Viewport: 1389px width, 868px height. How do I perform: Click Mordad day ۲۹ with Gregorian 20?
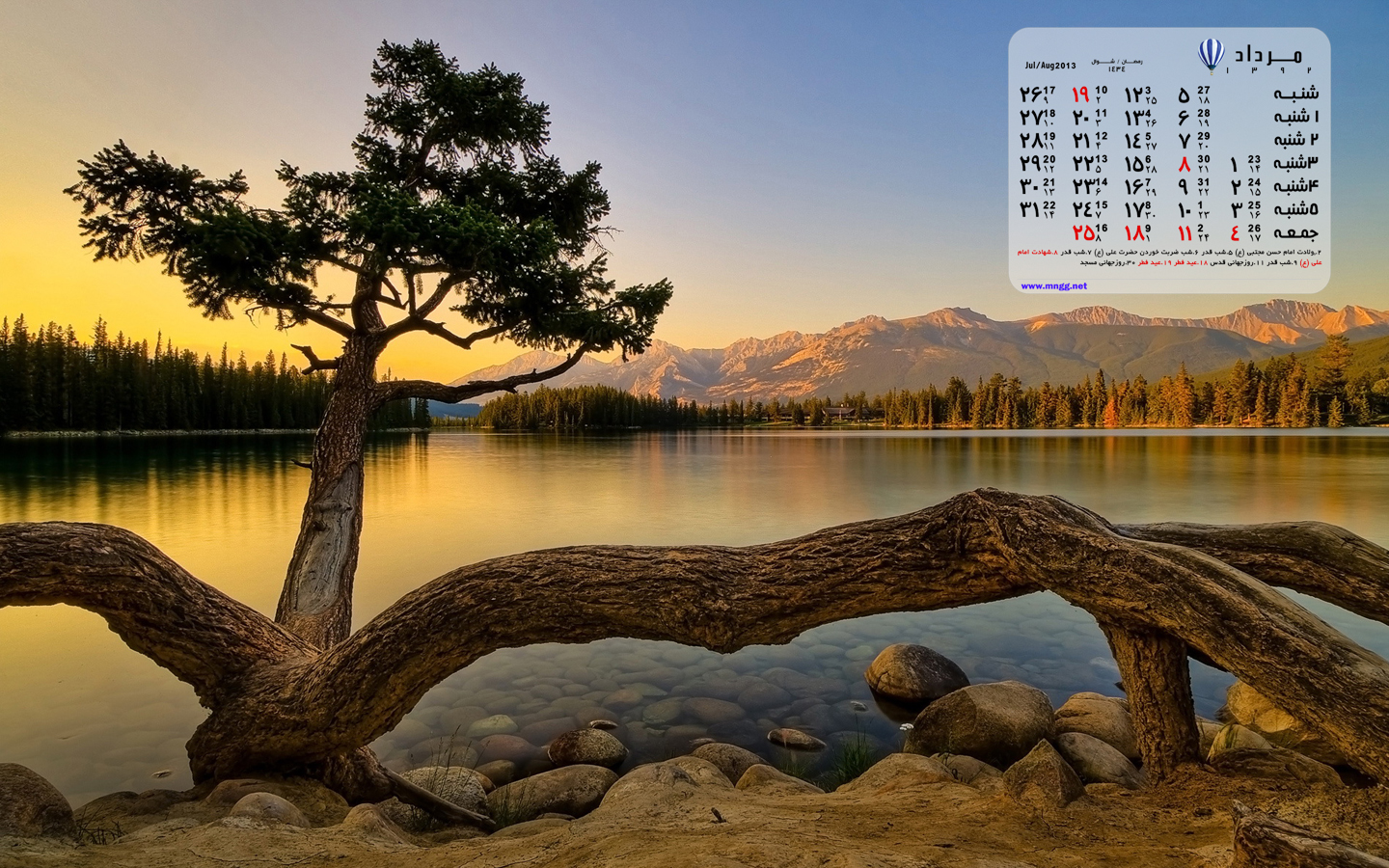click(x=1037, y=164)
